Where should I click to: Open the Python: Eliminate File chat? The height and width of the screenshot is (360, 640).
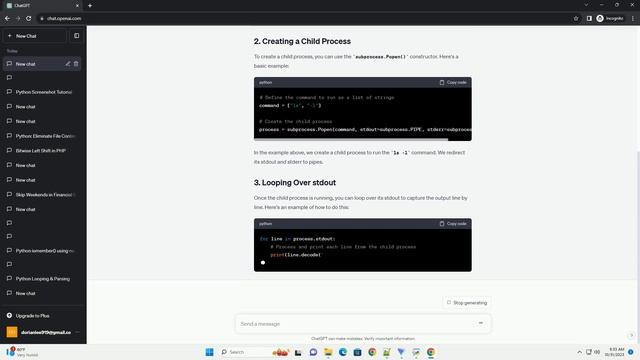pos(43,136)
